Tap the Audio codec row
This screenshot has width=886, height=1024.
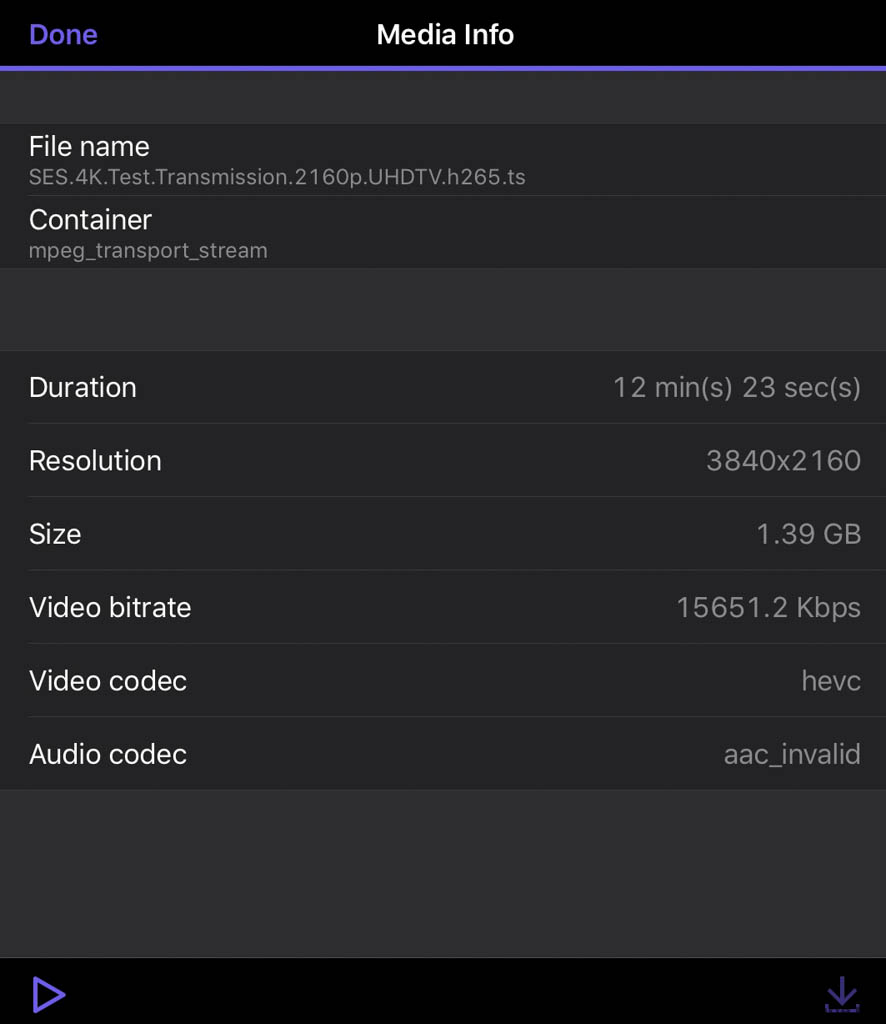(443, 754)
